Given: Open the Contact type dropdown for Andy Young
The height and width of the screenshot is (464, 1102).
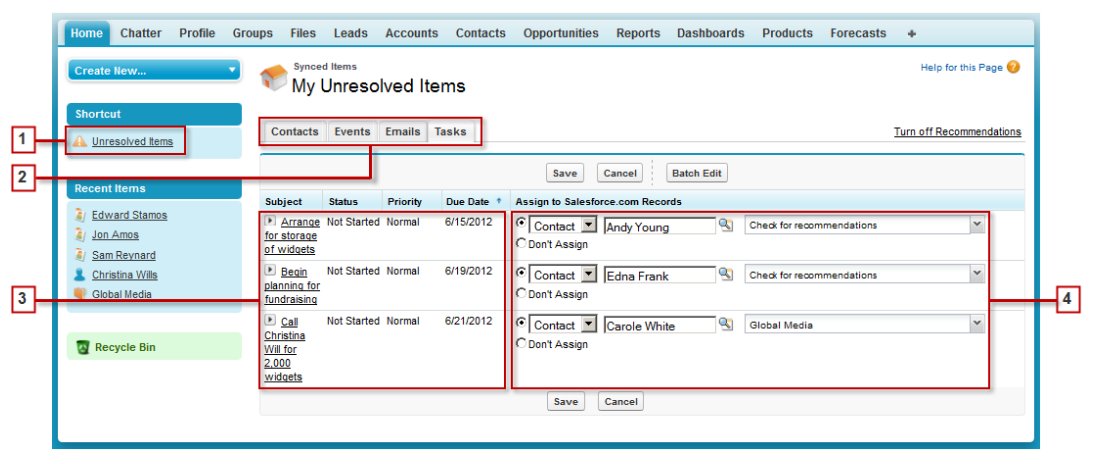Looking at the screenshot, I should (563, 226).
